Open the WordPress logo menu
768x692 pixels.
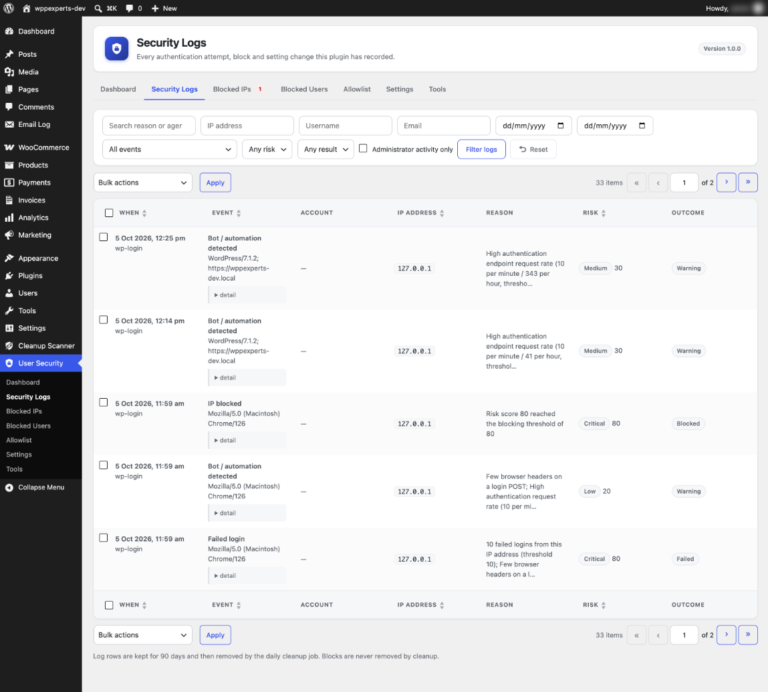click(9, 8)
